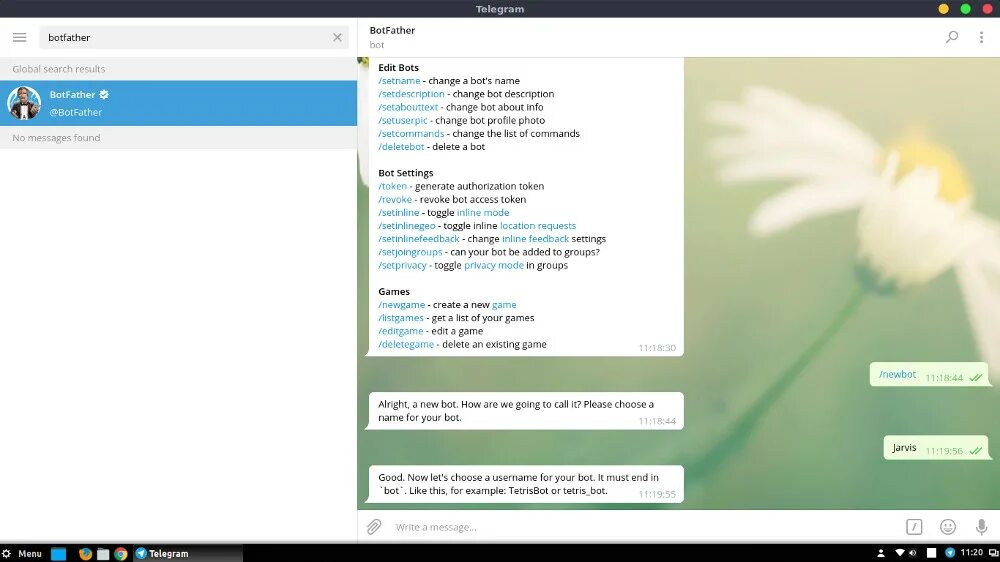Launch Firefox from the taskbar
This screenshot has width=1000, height=562.
point(85,554)
